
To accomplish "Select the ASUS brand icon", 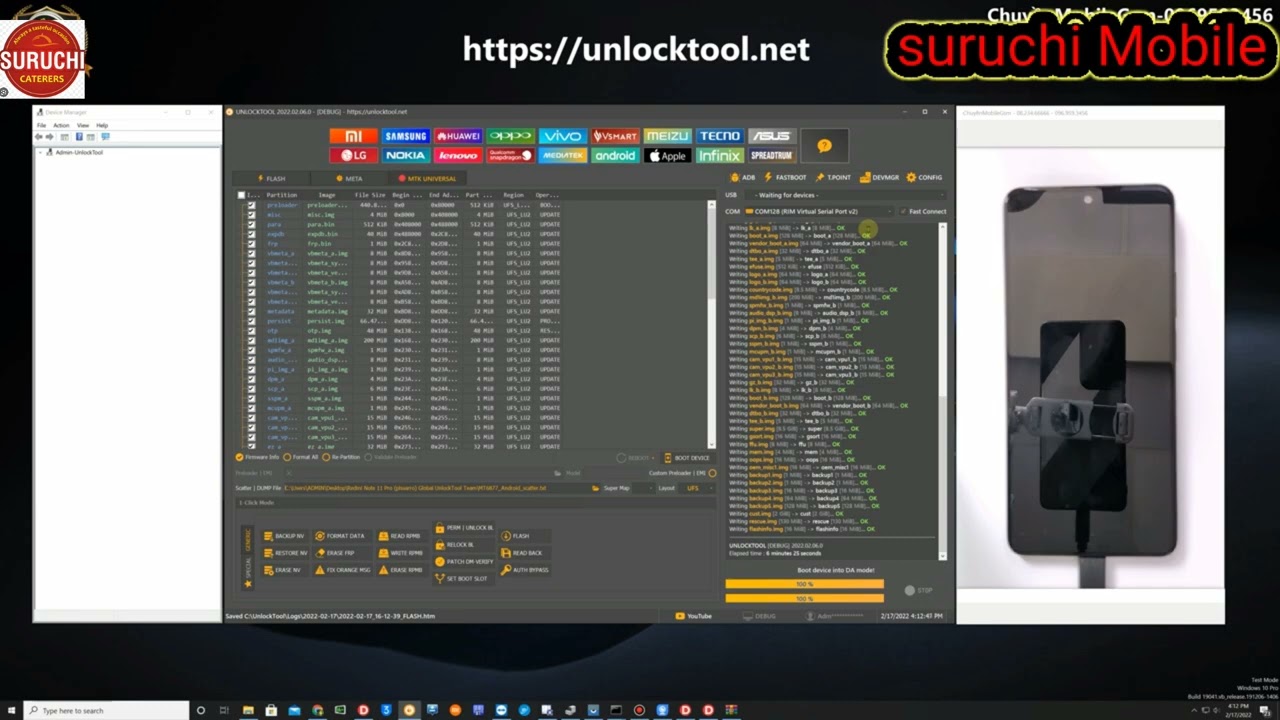I will (771, 136).
